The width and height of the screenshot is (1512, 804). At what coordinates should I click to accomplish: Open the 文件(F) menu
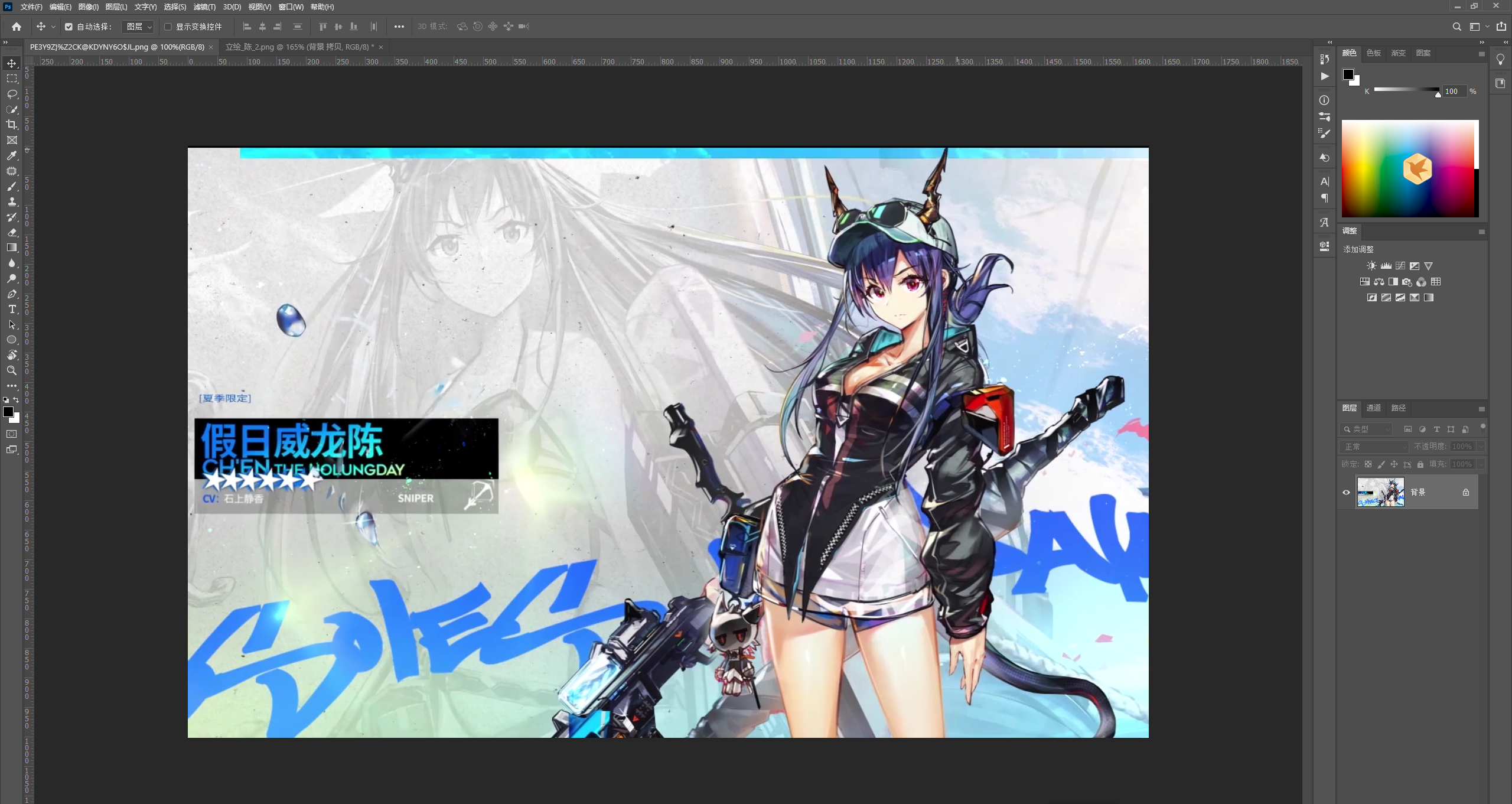31,7
